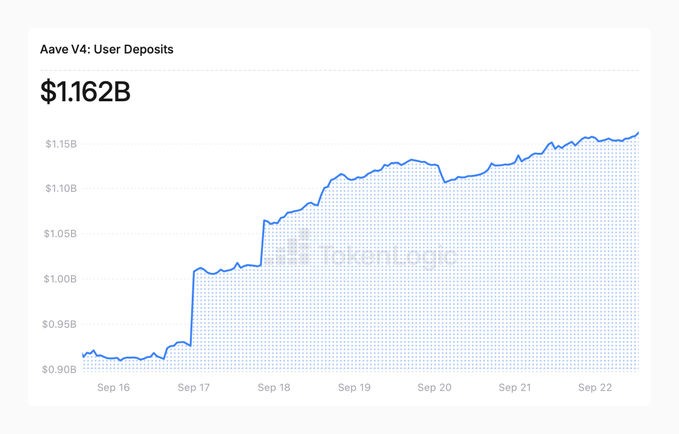The image size is (679, 434).
Task: Click the Sep 19 x-axis date label
Action: 354,387
